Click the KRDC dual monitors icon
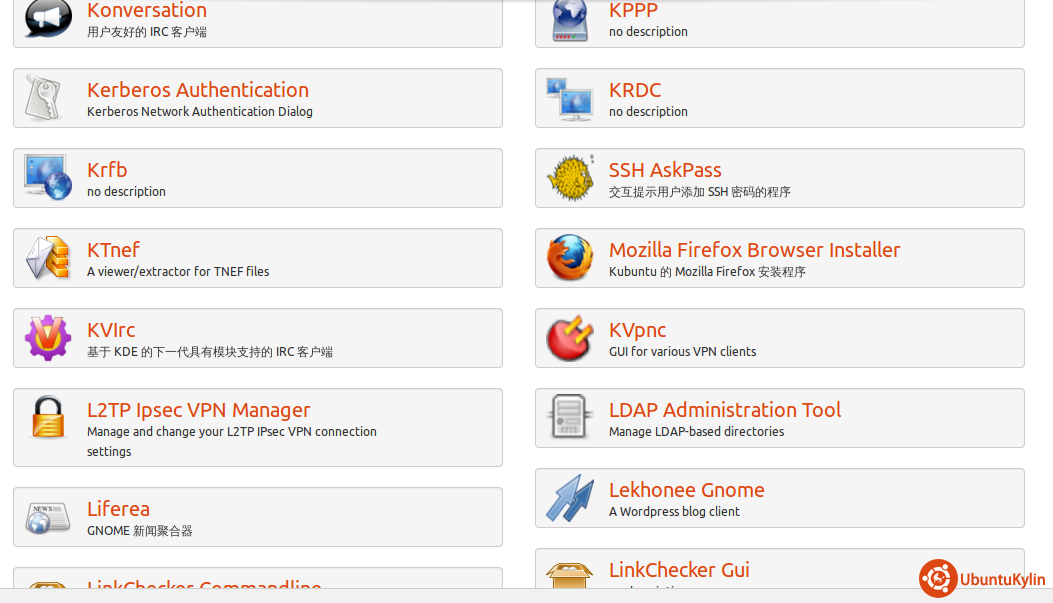 click(x=570, y=98)
